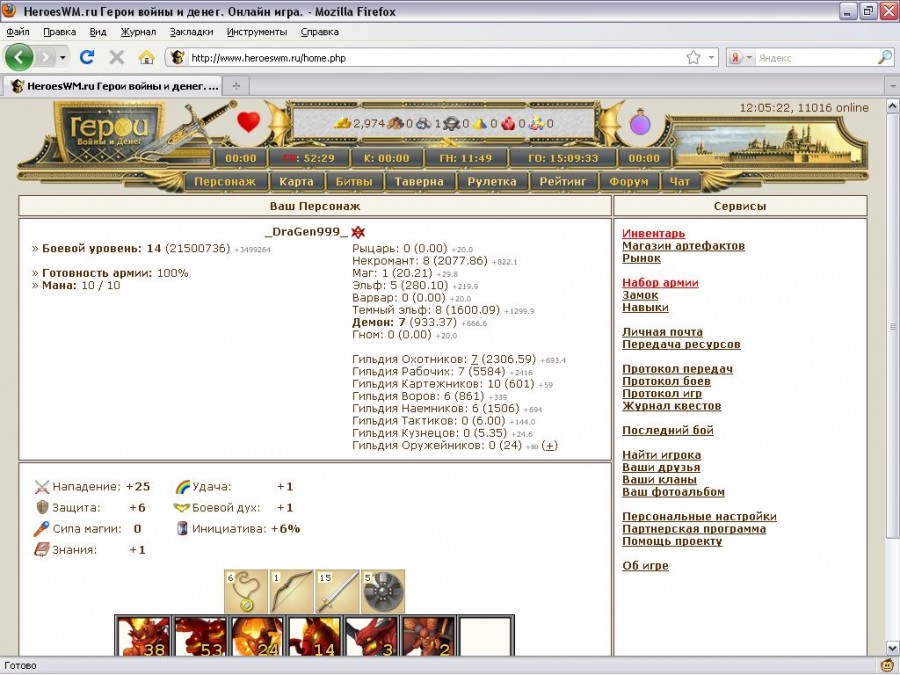Open the Рулетка page
900x675 pixels.
(x=492, y=181)
